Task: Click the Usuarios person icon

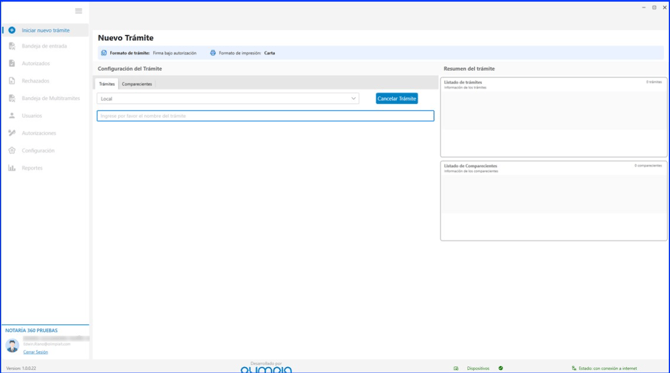Action: coord(12,116)
